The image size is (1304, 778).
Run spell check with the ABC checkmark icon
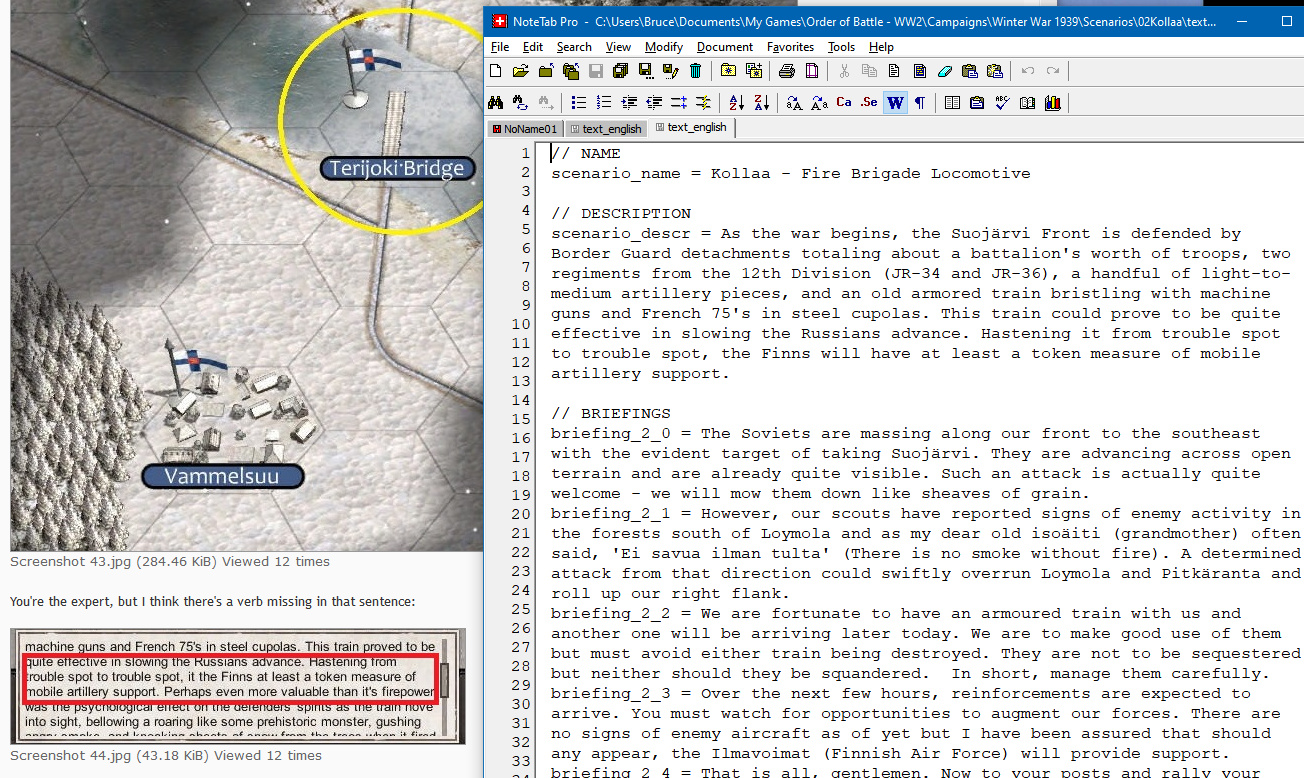(x=1002, y=102)
